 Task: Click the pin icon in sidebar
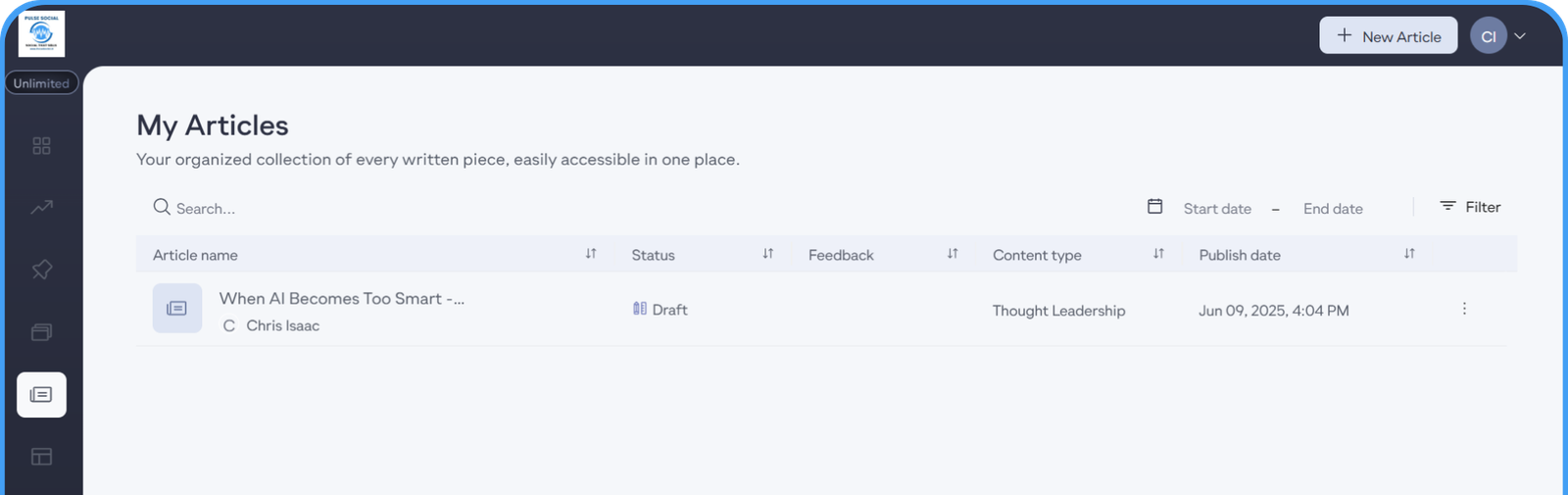pyautogui.click(x=41, y=270)
